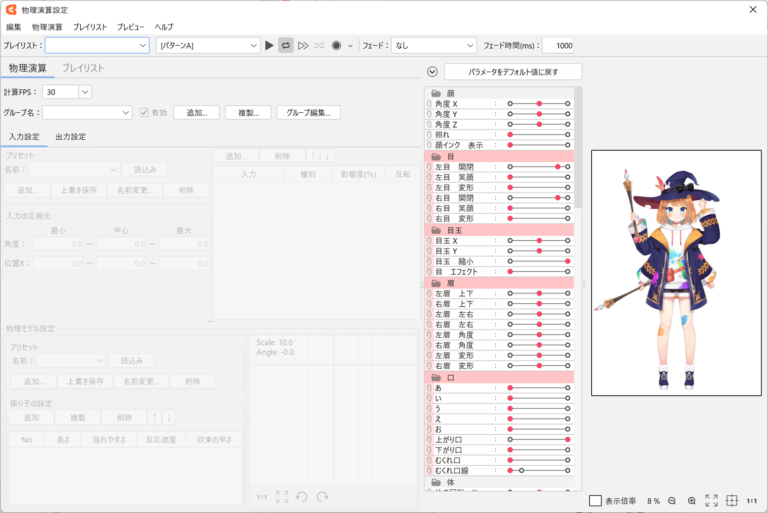Viewport: 768px width, 513px height.
Task: Click the record circle icon
Action: click(x=336, y=45)
